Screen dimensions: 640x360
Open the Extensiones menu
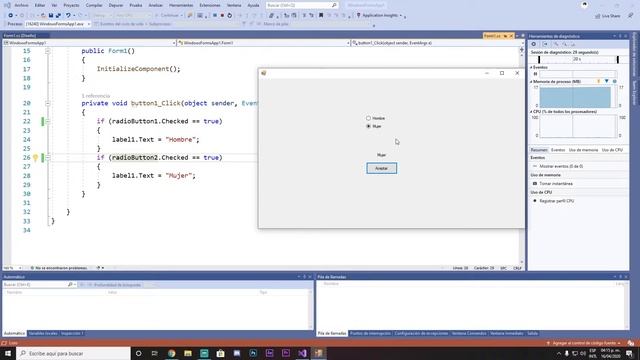point(210,5)
